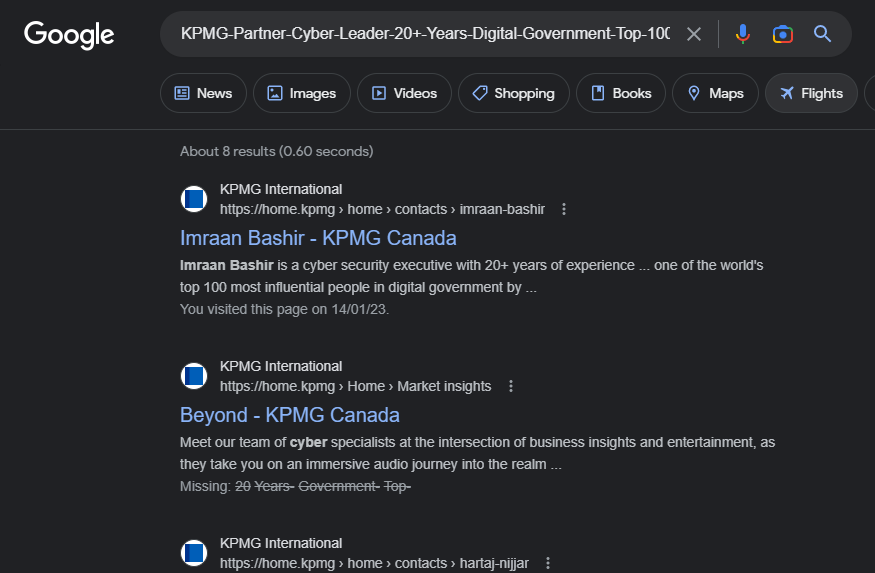The image size is (875, 573).
Task: Click hartaj-nijjar breadcrumb URL
Action: (x=374, y=563)
